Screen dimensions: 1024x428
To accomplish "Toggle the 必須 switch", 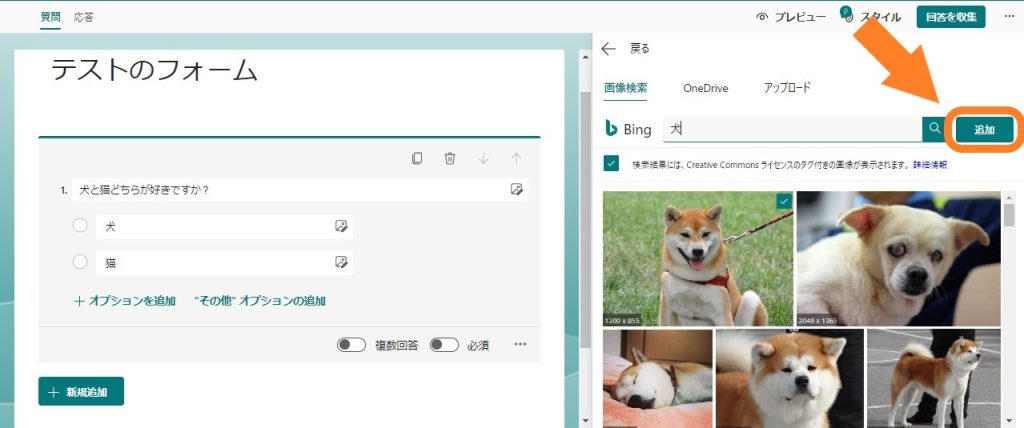I will tap(444, 345).
